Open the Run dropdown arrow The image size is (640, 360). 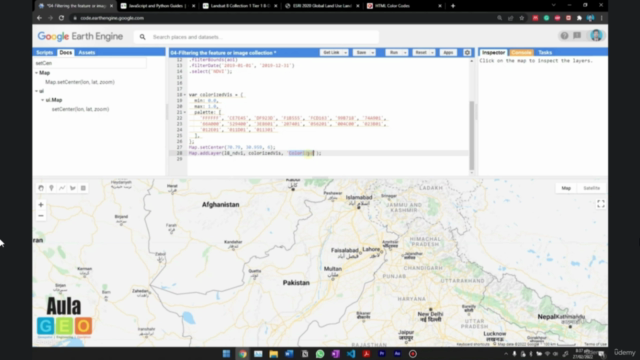[405, 53]
